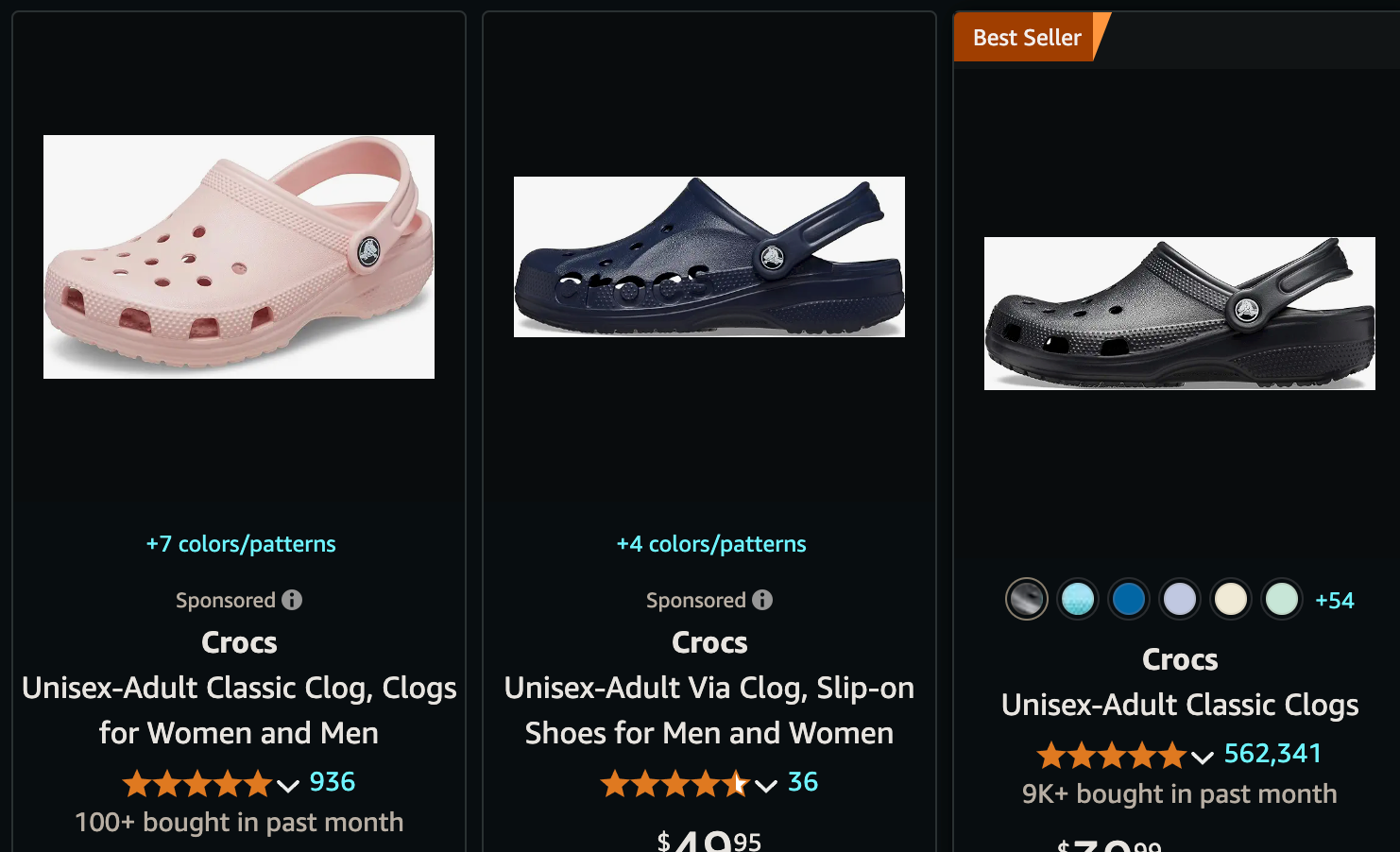Click the star rating of the pink Classic Clog
1400x852 pixels.
pyautogui.click(x=198, y=782)
